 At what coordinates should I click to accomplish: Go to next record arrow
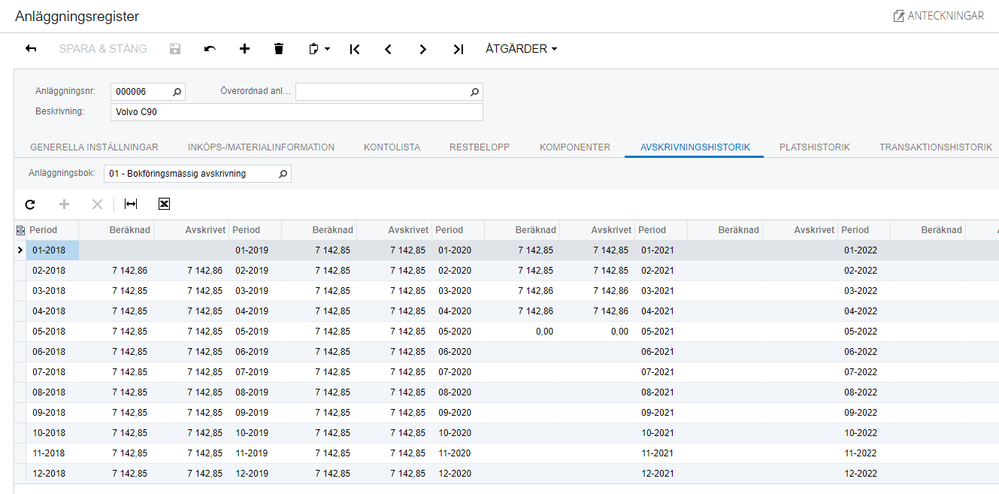coord(423,49)
